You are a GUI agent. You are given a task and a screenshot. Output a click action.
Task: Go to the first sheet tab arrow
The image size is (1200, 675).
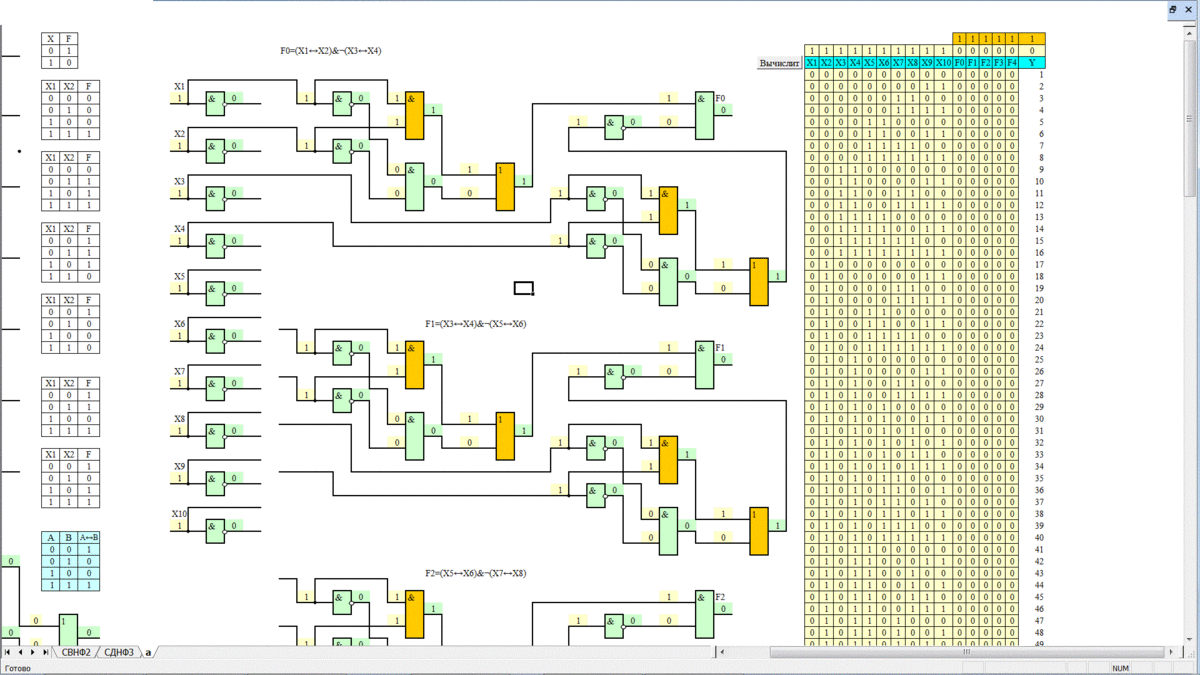pos(7,652)
